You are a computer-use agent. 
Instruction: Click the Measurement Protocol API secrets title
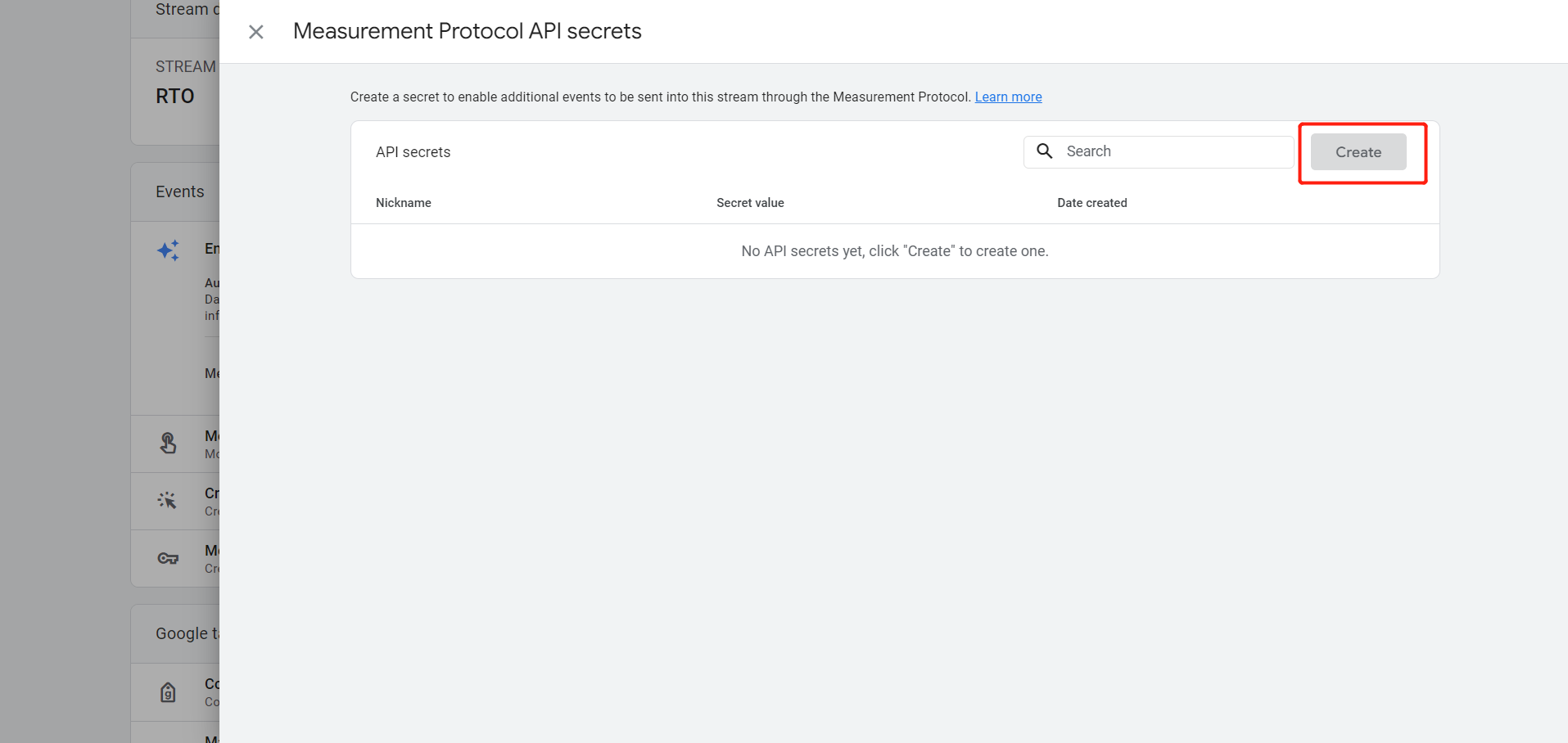(468, 31)
